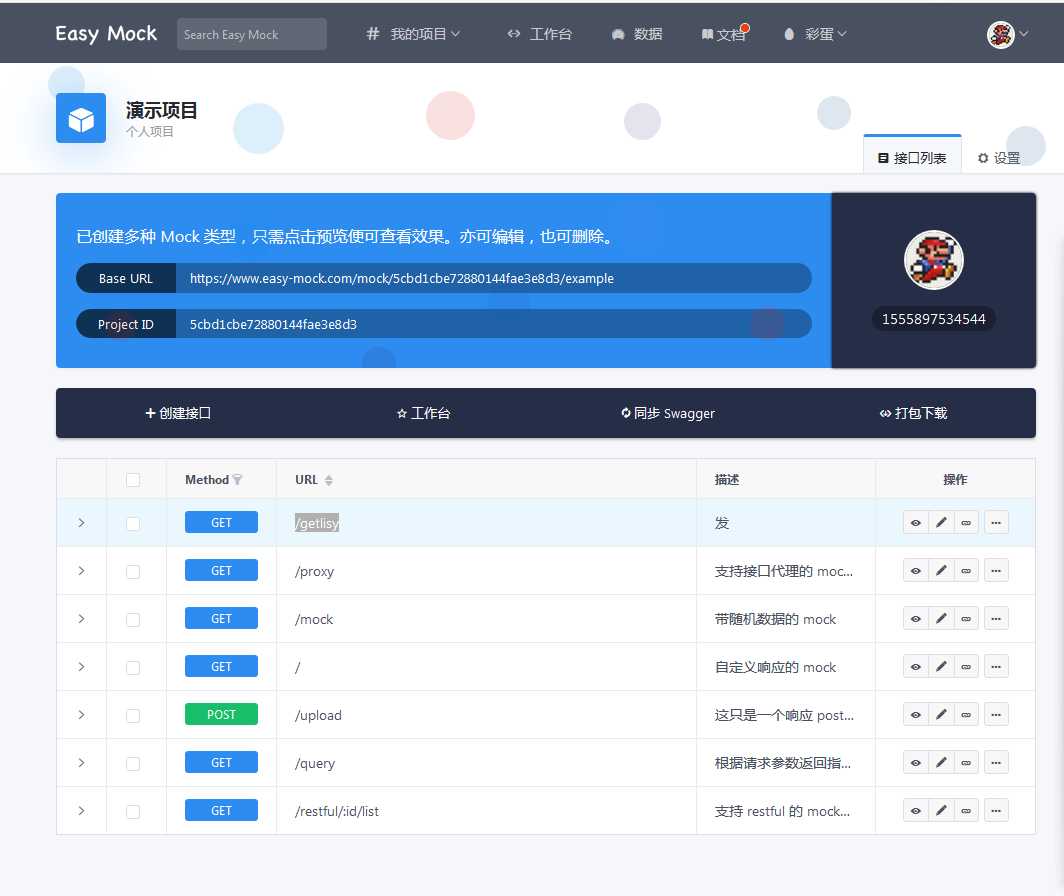Sort the table by URL column

click(328, 480)
